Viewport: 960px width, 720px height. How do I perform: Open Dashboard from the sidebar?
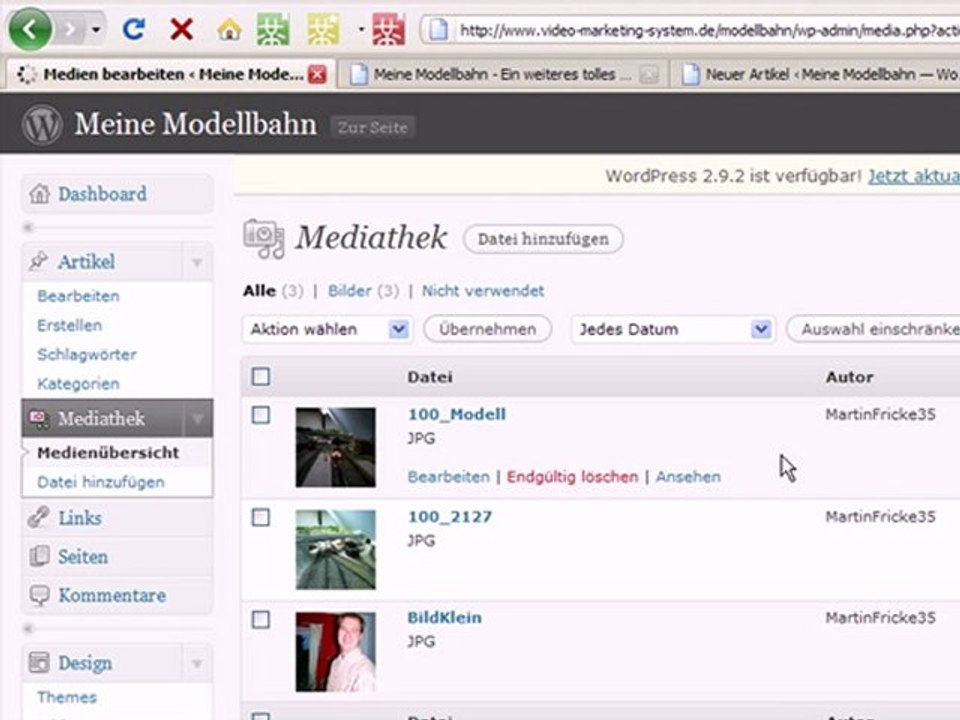pos(102,194)
